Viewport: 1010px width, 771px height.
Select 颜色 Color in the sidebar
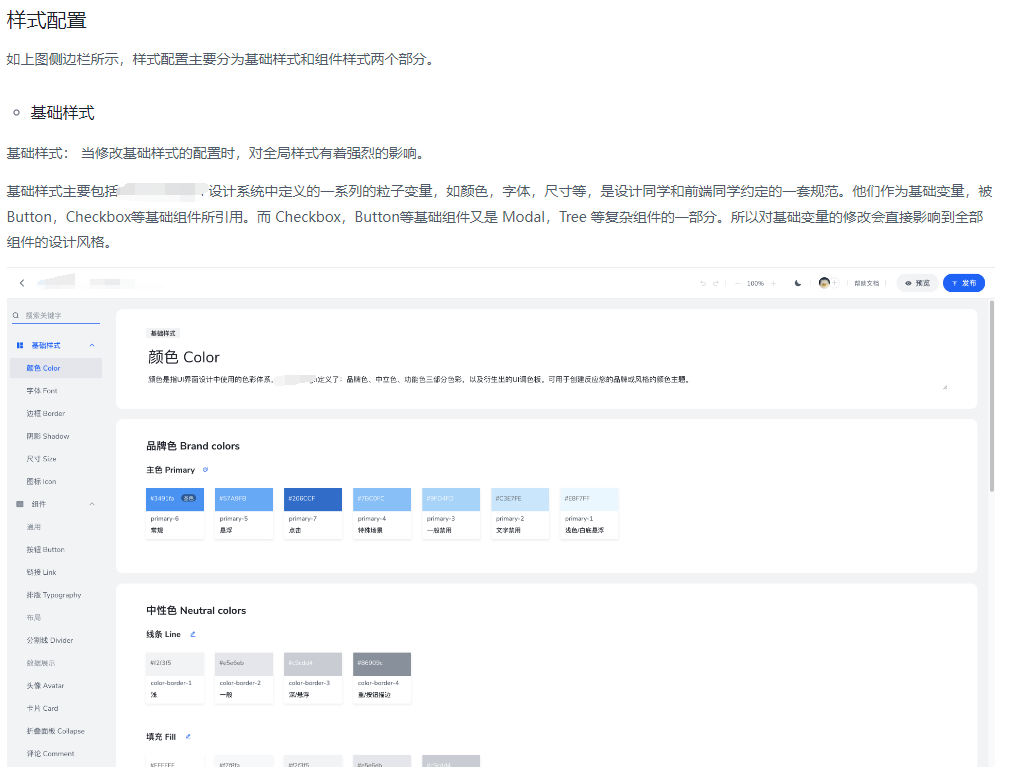coord(56,368)
